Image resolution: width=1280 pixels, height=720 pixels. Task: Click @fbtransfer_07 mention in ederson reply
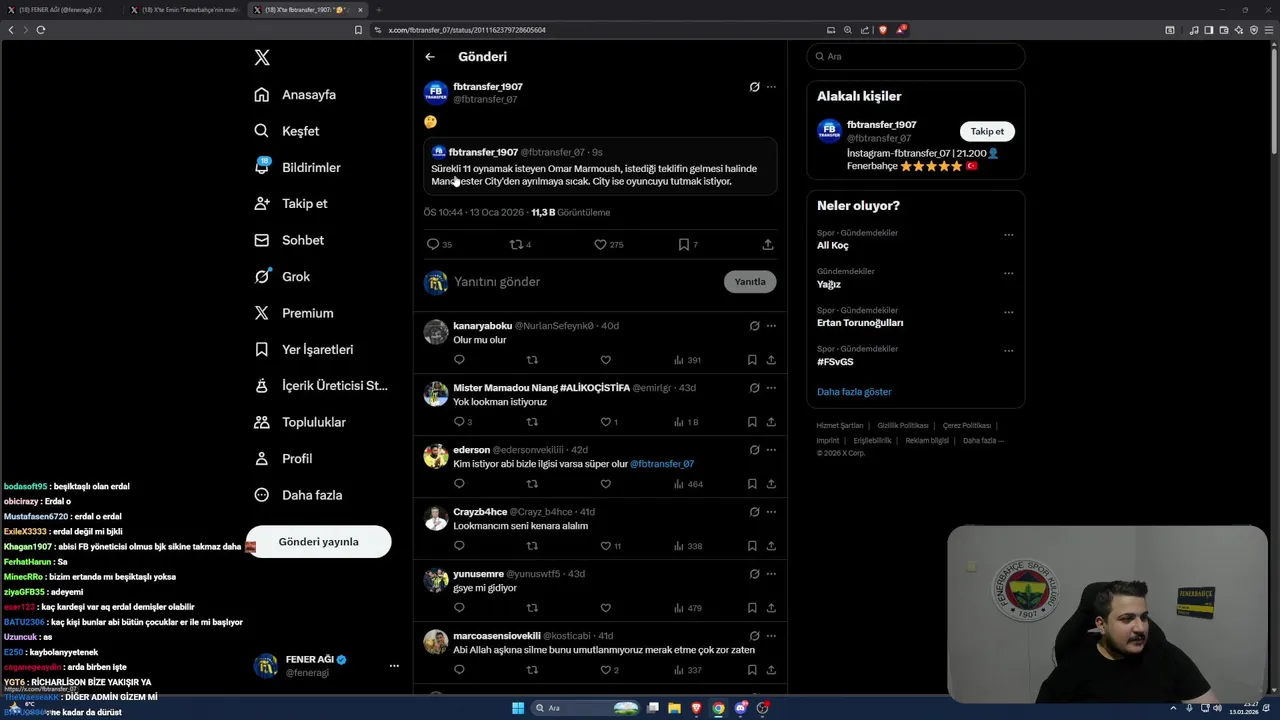pyautogui.click(x=661, y=464)
